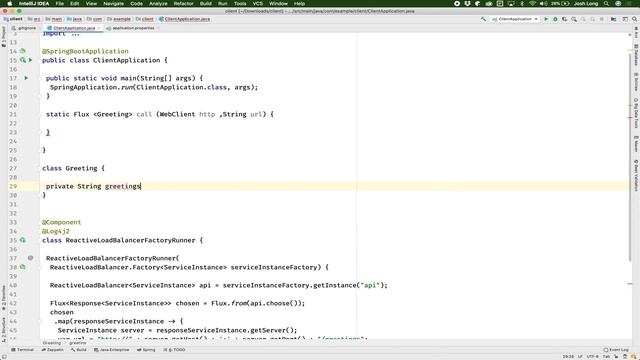Click the gutter icon on line 38

point(23,267)
